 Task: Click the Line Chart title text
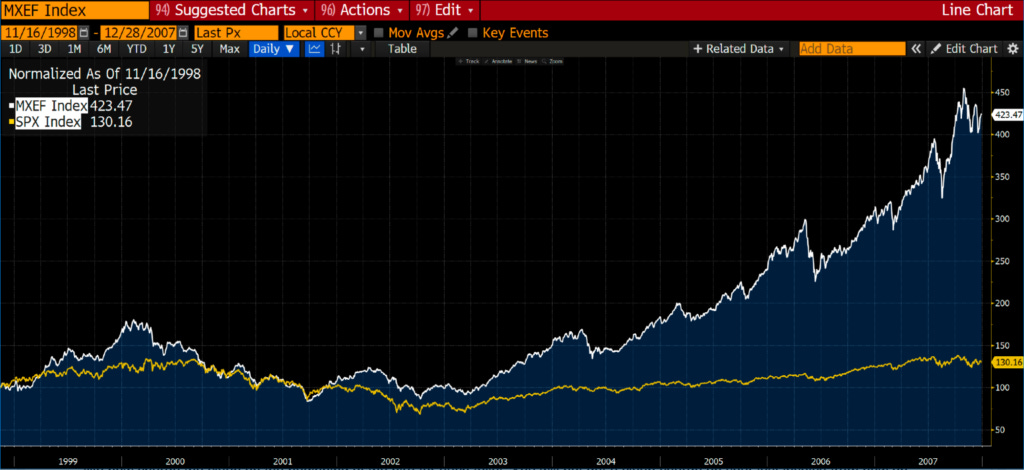[978, 10]
